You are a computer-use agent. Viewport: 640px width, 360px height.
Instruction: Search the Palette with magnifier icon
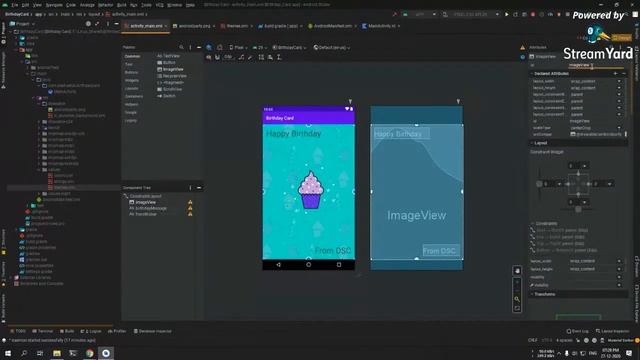181,47
